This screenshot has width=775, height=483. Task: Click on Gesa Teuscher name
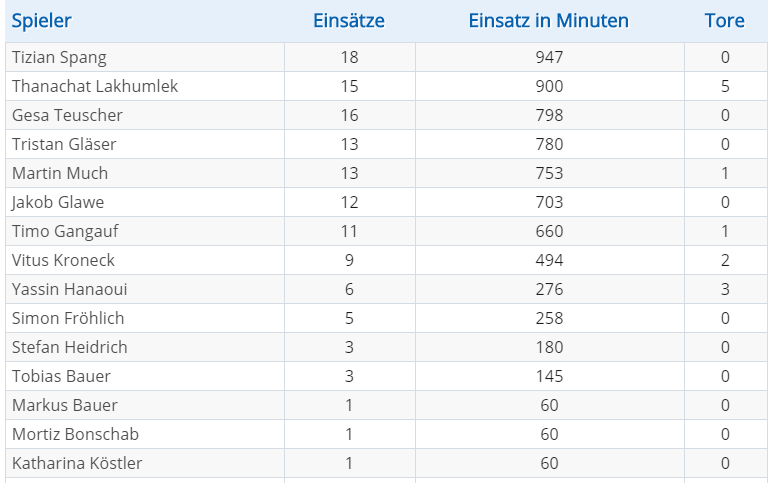pos(67,115)
